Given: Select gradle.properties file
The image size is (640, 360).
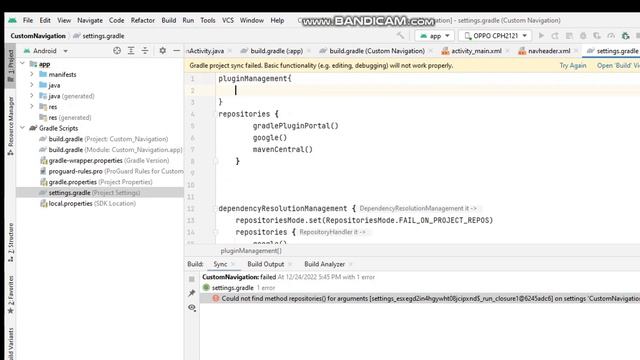Looking at the screenshot, I should (x=96, y=182).
